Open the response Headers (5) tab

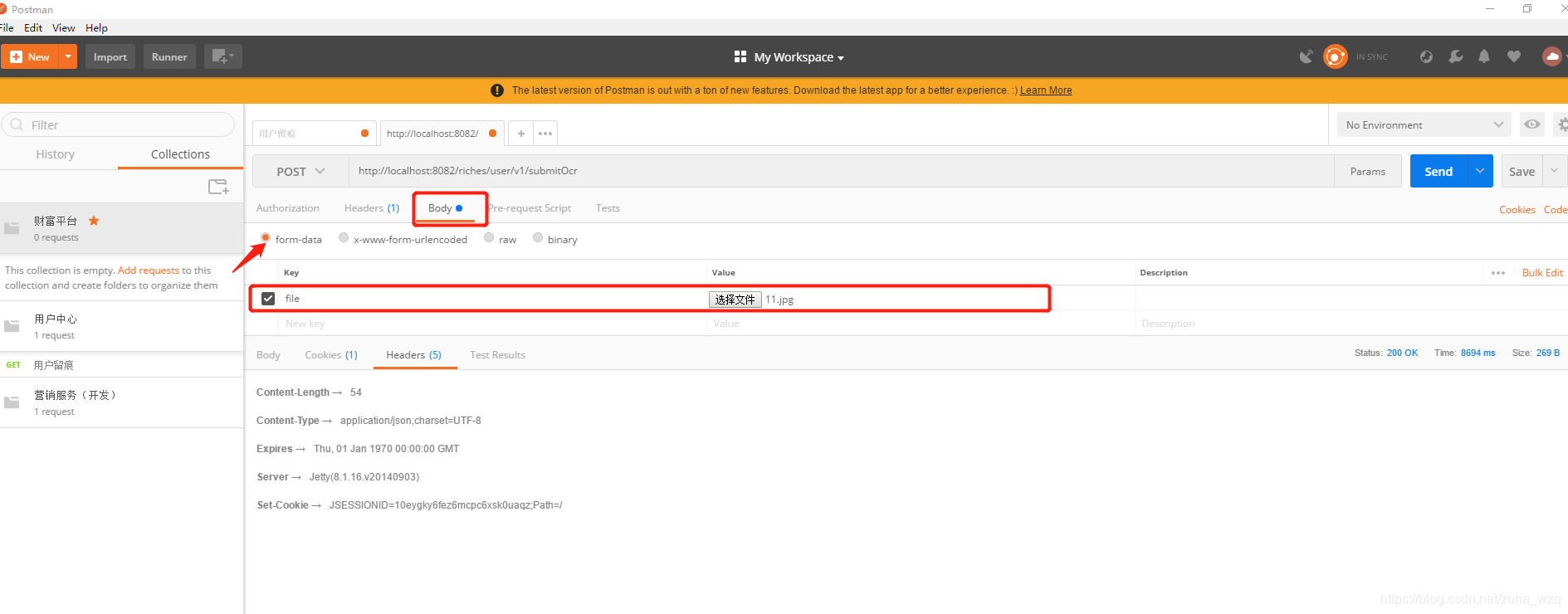coord(413,355)
